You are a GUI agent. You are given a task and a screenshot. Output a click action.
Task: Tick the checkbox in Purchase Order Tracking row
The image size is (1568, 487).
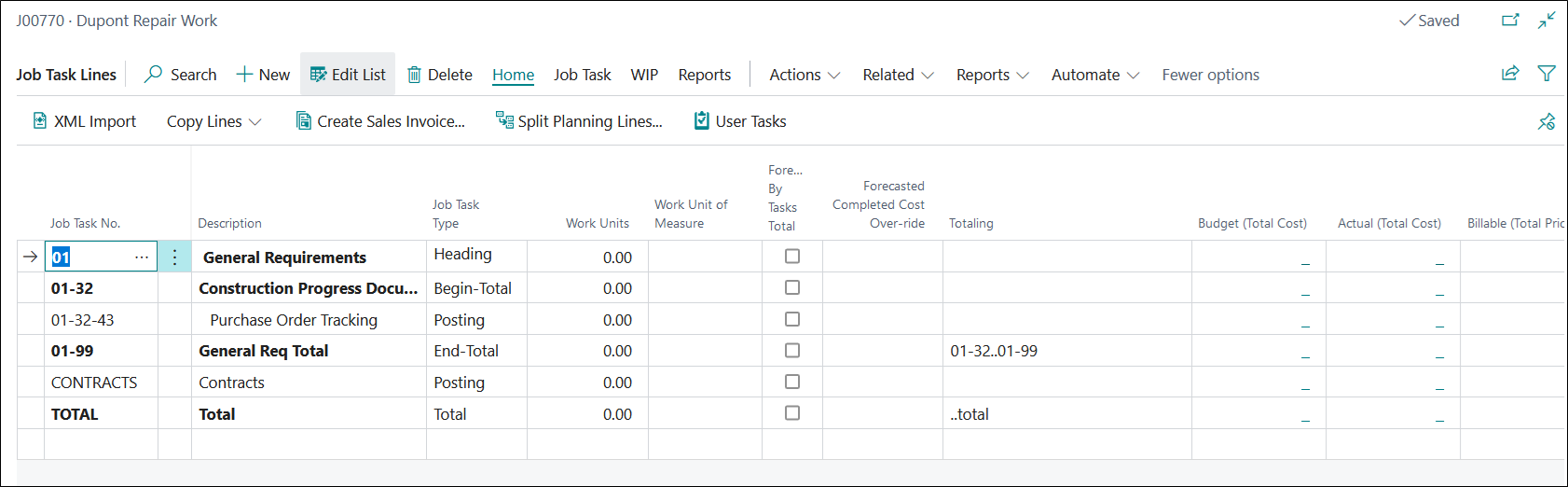(792, 319)
